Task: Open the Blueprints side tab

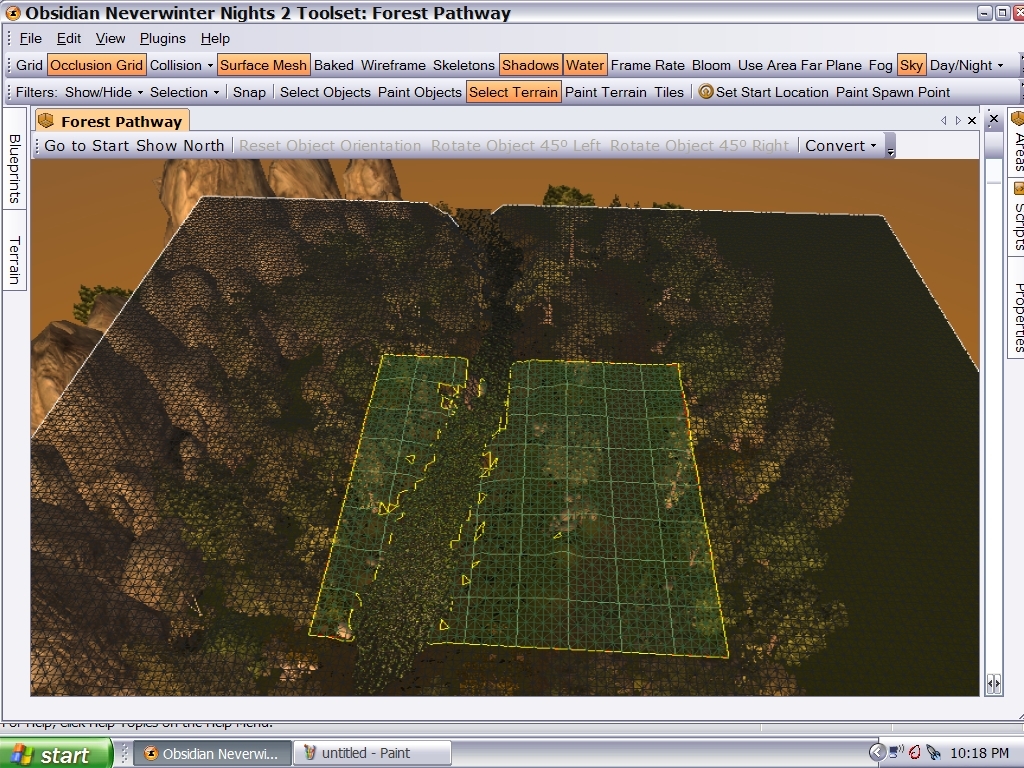Action: click(x=14, y=169)
